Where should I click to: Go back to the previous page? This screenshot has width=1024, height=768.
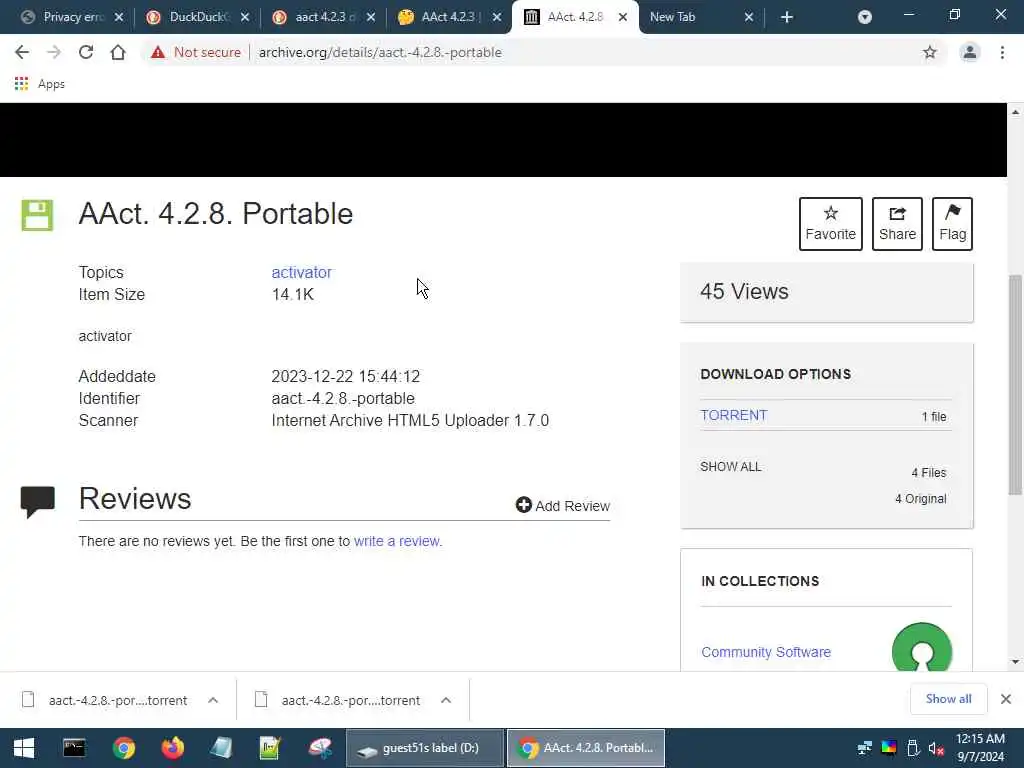(22, 52)
